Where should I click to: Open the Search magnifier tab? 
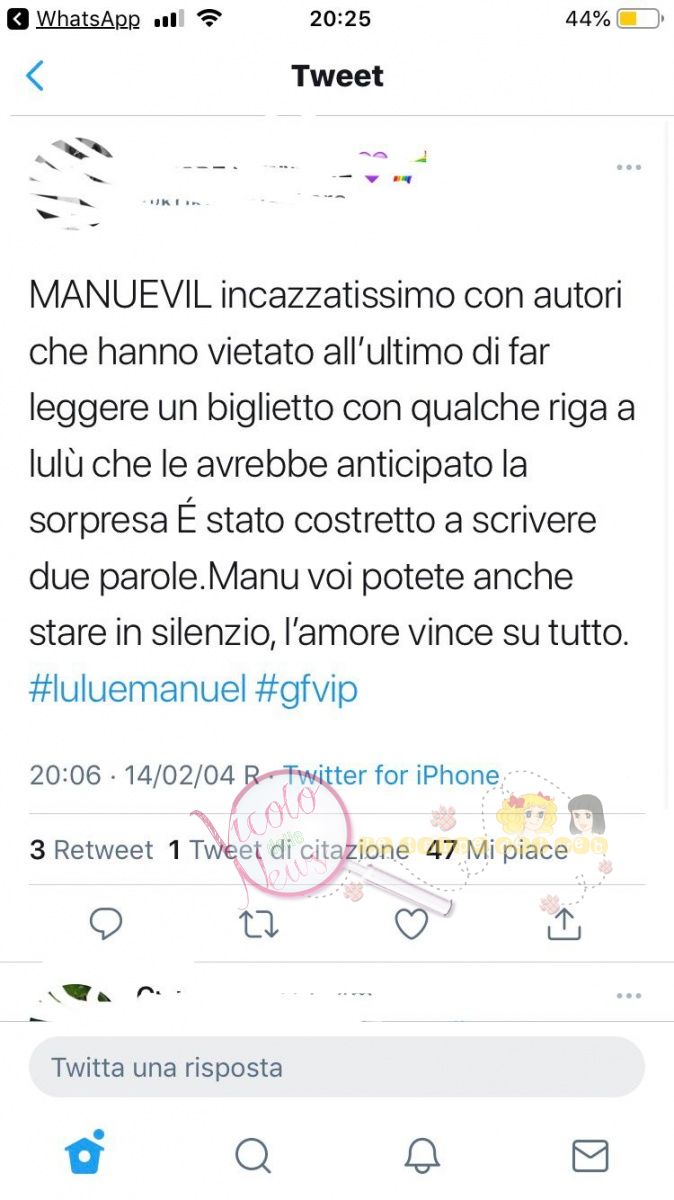253,1156
